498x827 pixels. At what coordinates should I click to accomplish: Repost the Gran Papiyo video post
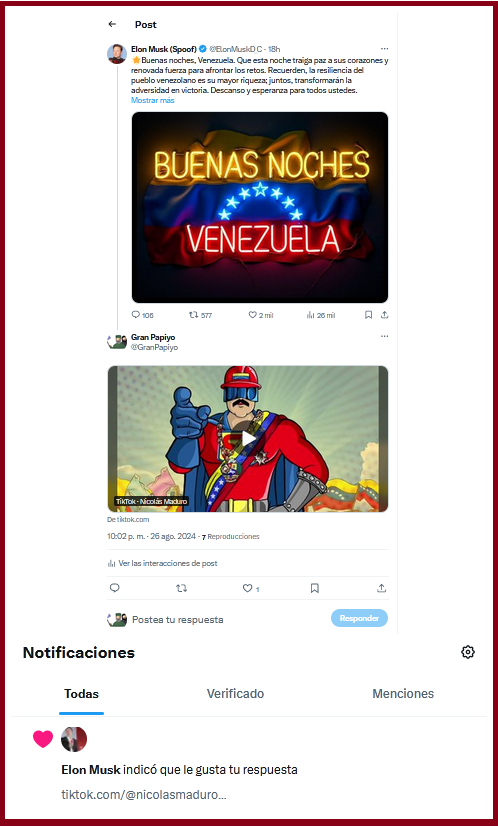pos(181,588)
